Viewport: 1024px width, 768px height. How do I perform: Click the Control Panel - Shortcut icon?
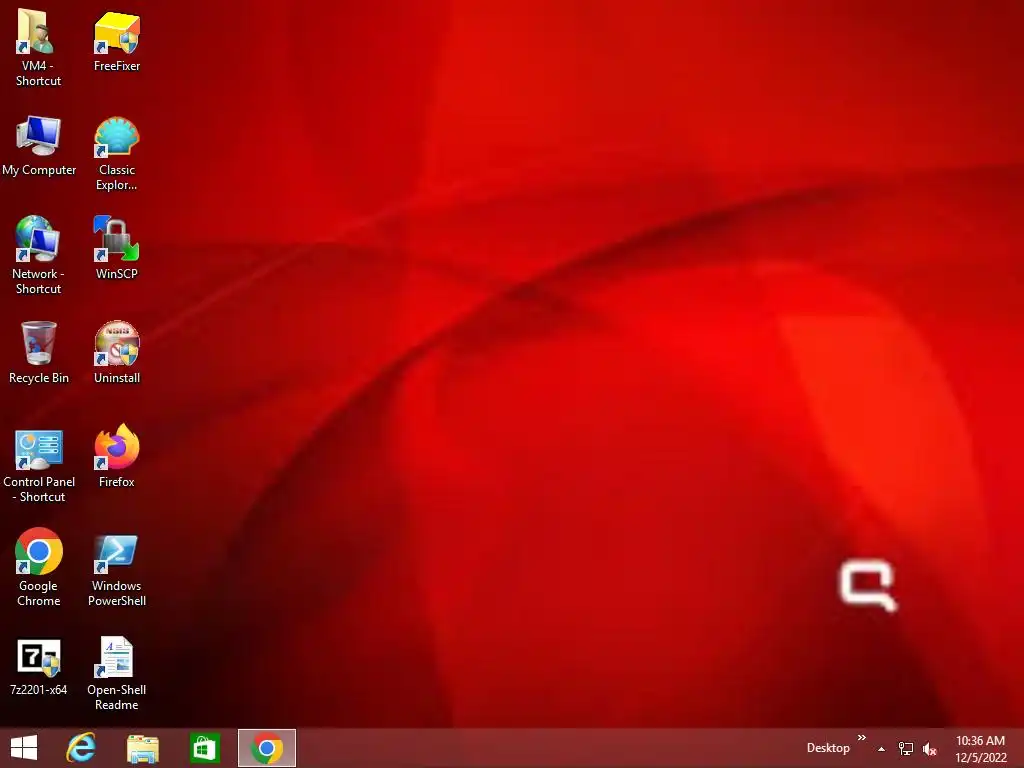coord(39,449)
